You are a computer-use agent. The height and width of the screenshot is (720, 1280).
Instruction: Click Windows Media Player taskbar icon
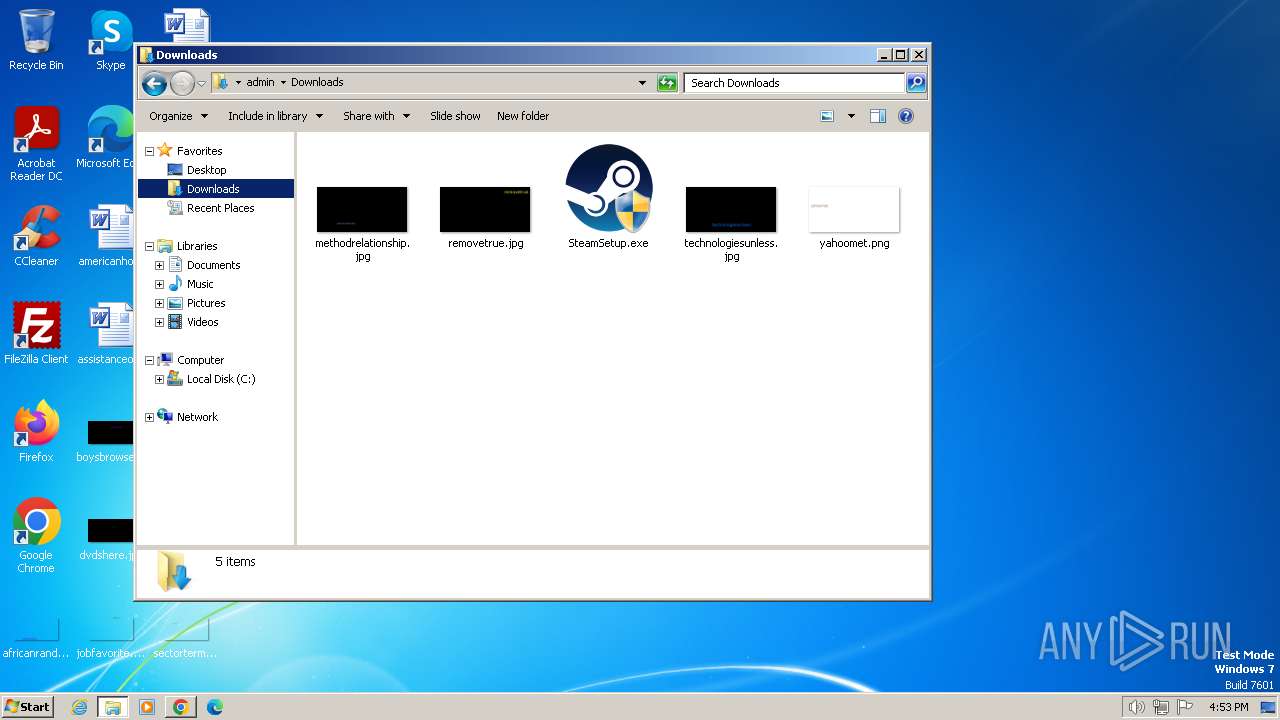tap(147, 707)
